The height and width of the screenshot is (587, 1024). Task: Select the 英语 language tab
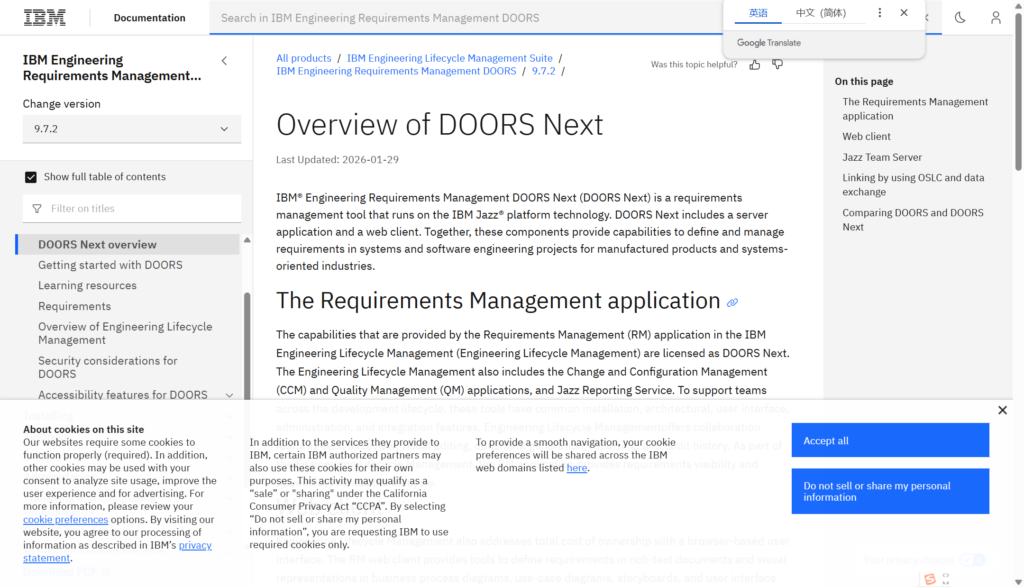[x=758, y=13]
